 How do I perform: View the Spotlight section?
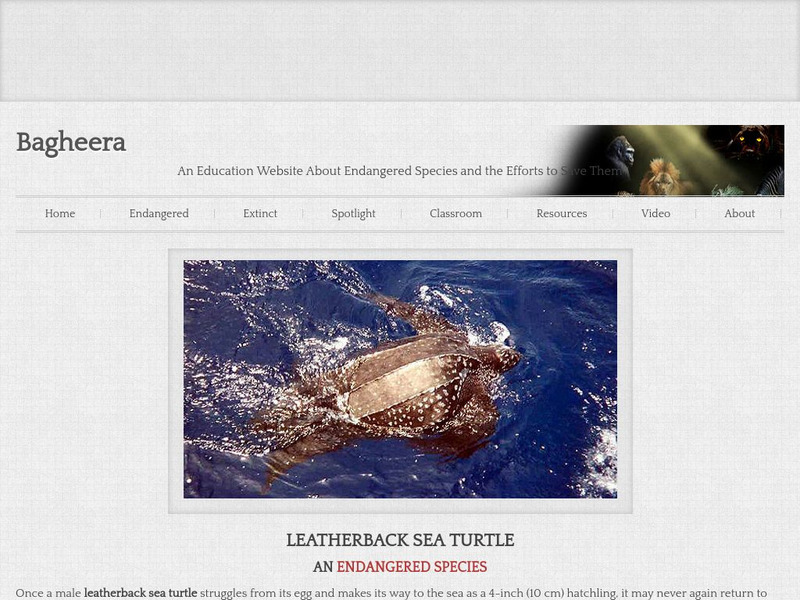[x=353, y=213]
